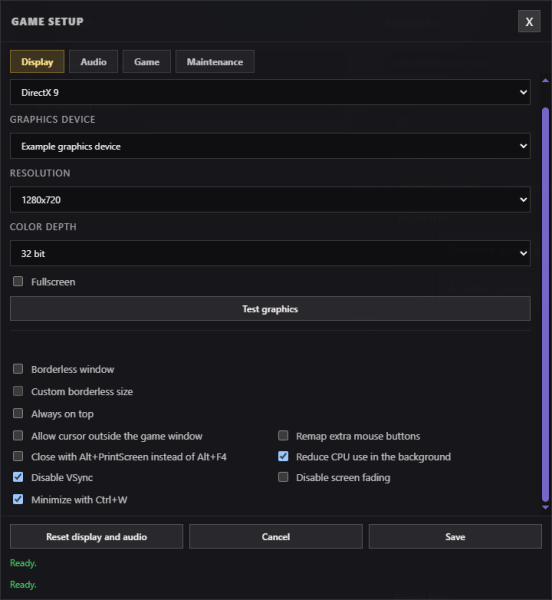Enable Always on top option
This screenshot has height=600, width=552.
[x=18, y=413]
